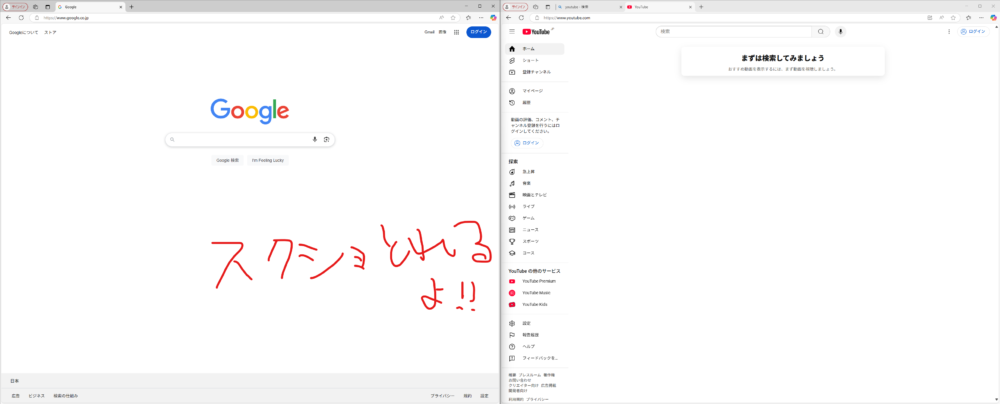Open 検索の仕組み link in Google footer
Screen dimensions: 1000x404
pos(66,396)
